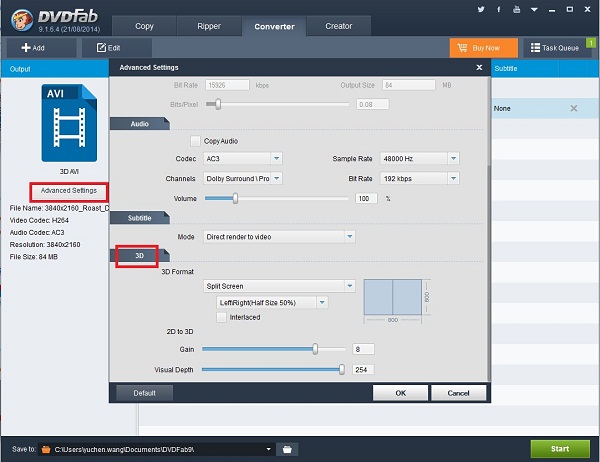Toggle the Copy Audio checkbox
The image size is (600, 462).
click(x=195, y=141)
